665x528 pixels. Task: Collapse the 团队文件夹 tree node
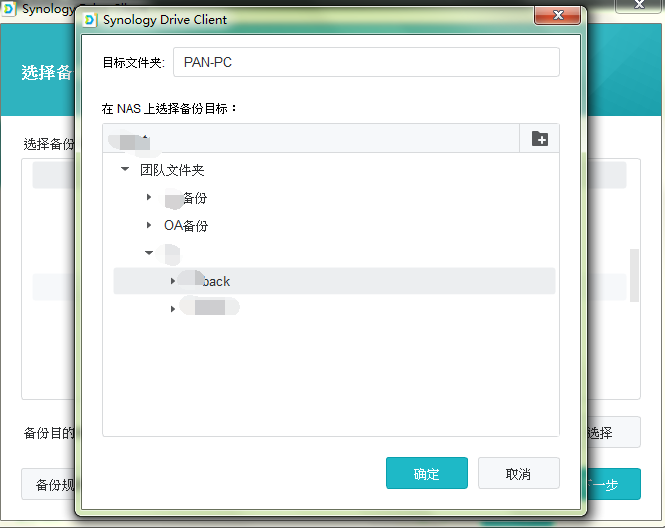point(125,169)
